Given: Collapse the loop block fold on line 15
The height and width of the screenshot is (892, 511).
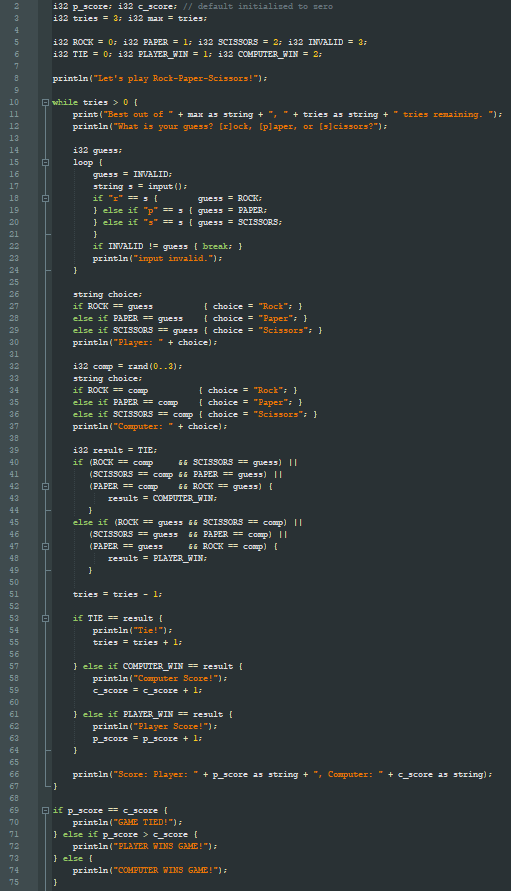Looking at the screenshot, I should 45,163.
